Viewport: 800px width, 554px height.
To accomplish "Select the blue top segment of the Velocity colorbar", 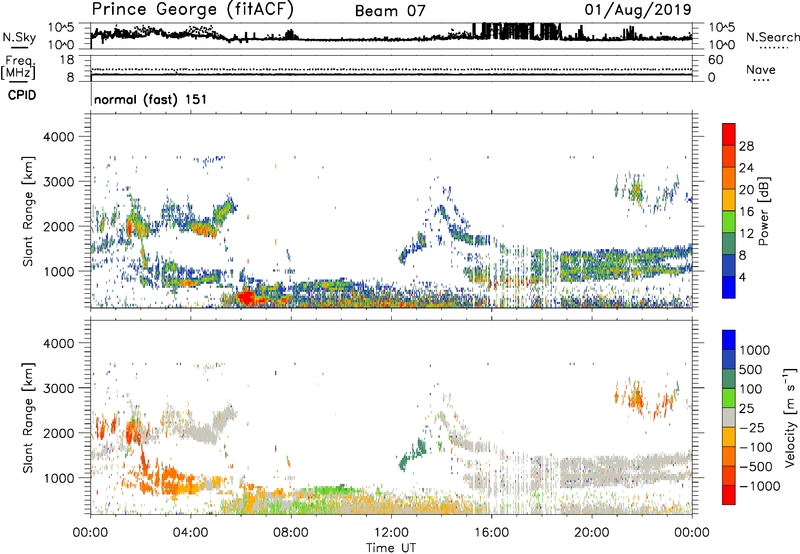I will point(729,340).
